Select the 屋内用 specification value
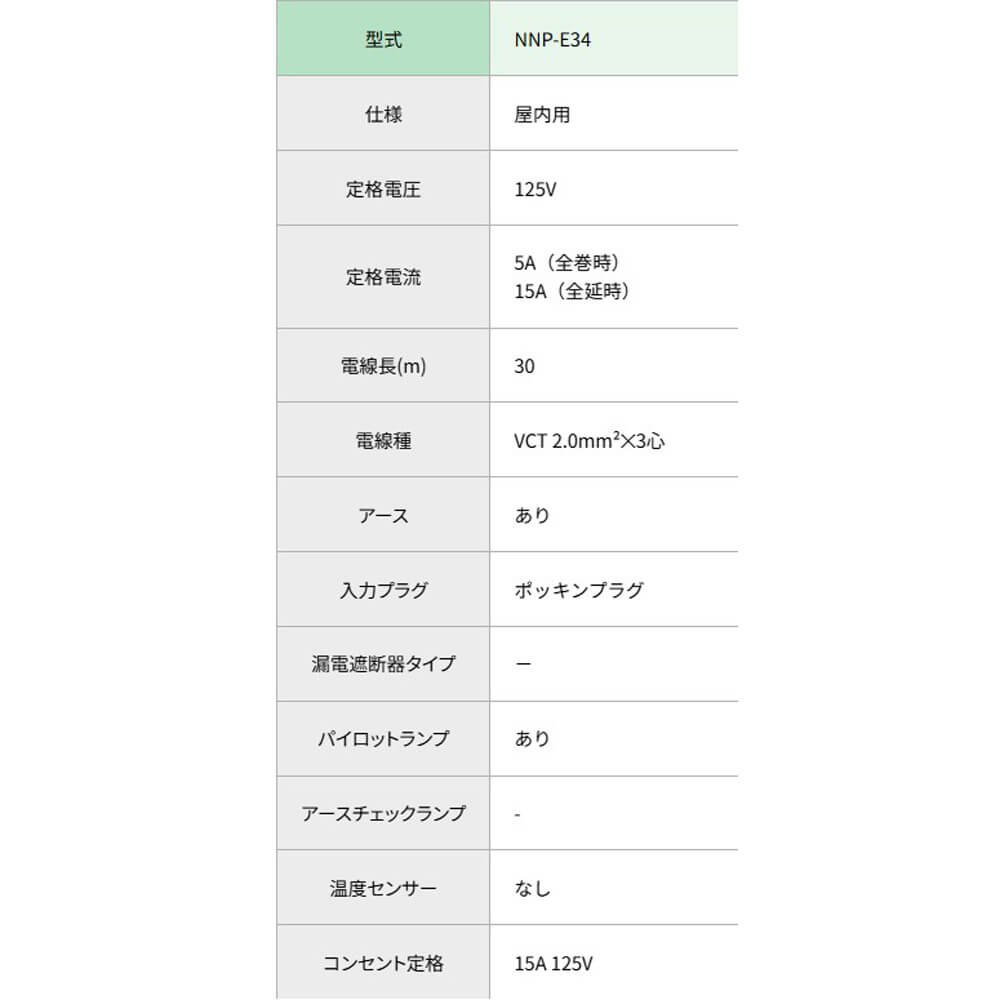This screenshot has width=1000, height=1000. click(x=542, y=115)
